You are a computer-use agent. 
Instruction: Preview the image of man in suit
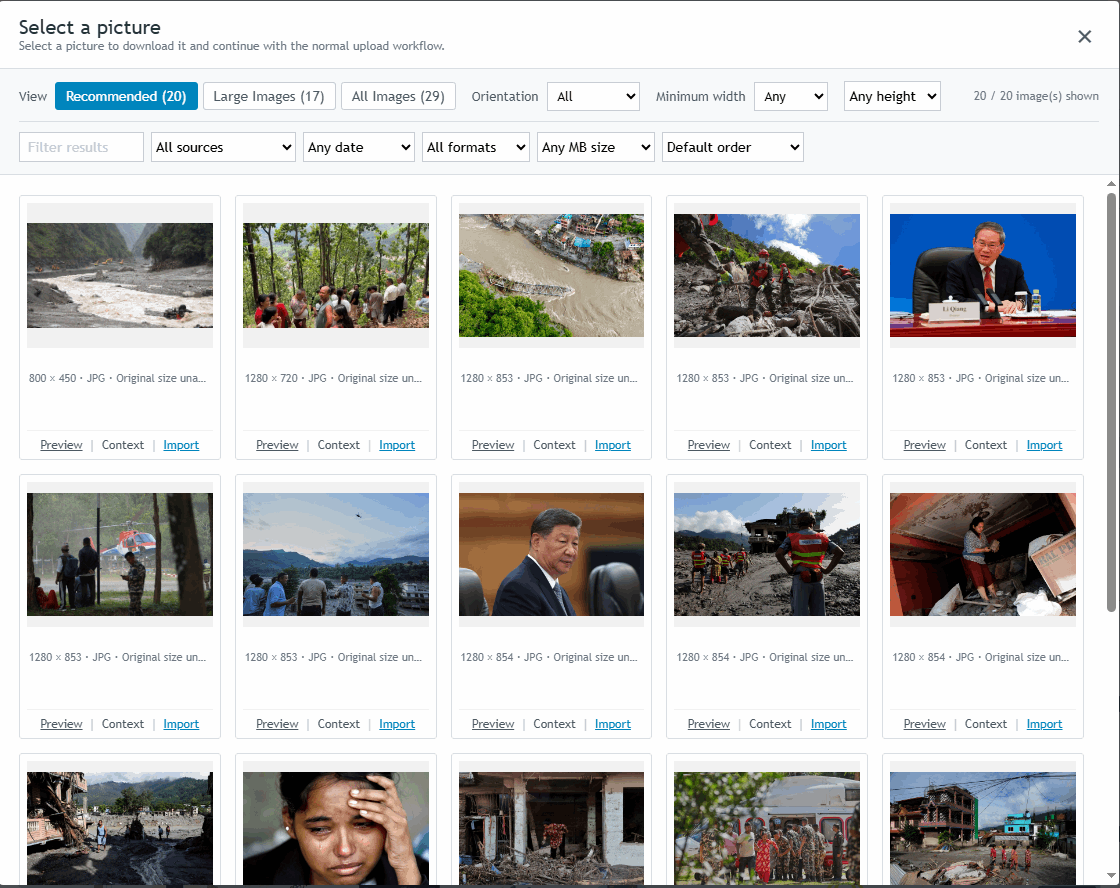pyautogui.click(x=493, y=724)
